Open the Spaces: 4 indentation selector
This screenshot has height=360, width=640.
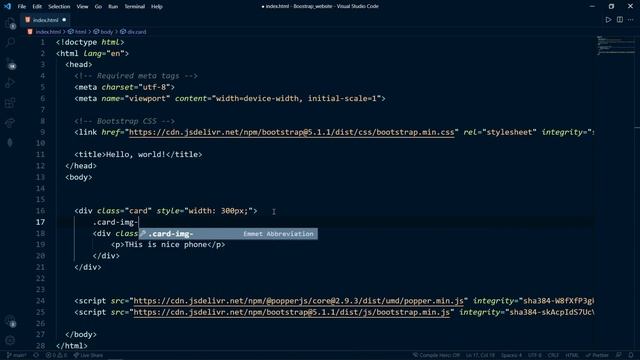511,355
